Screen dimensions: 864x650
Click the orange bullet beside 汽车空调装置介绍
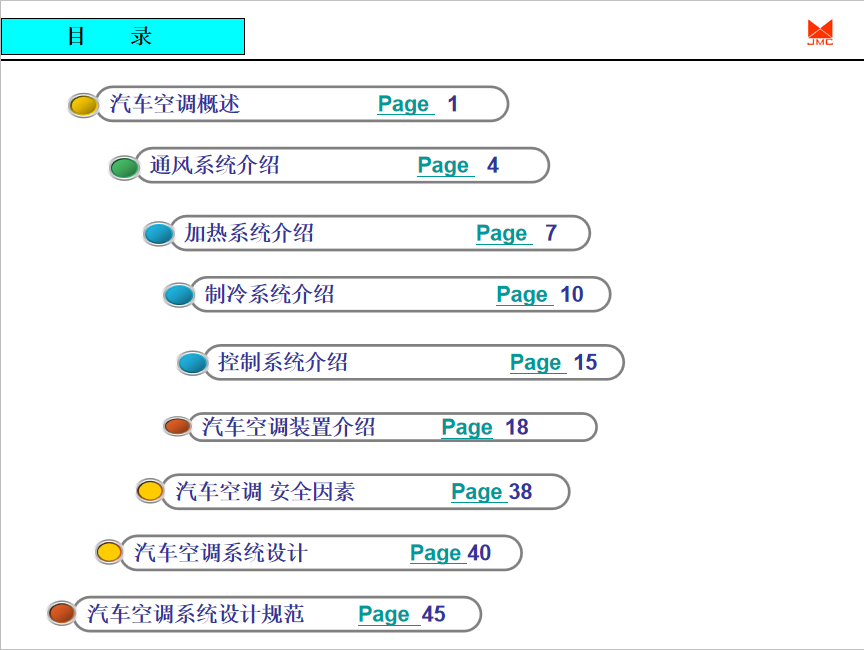click(x=177, y=426)
